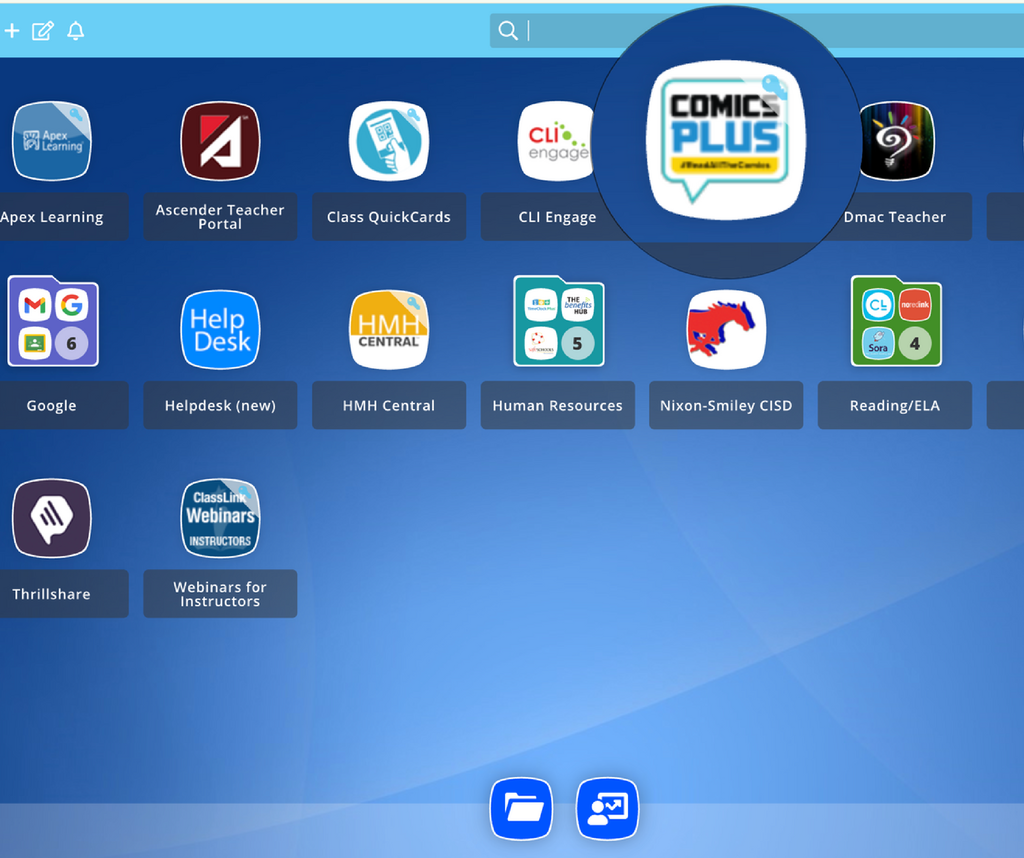Open the Help Desk app icon

point(220,330)
